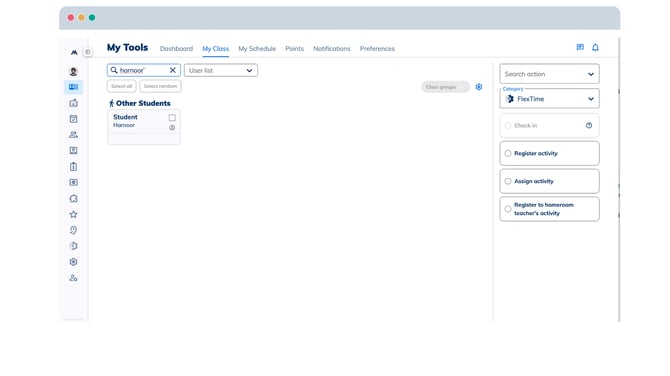The image size is (670, 376).
Task: Click the Other Students heading
Action: [143, 103]
